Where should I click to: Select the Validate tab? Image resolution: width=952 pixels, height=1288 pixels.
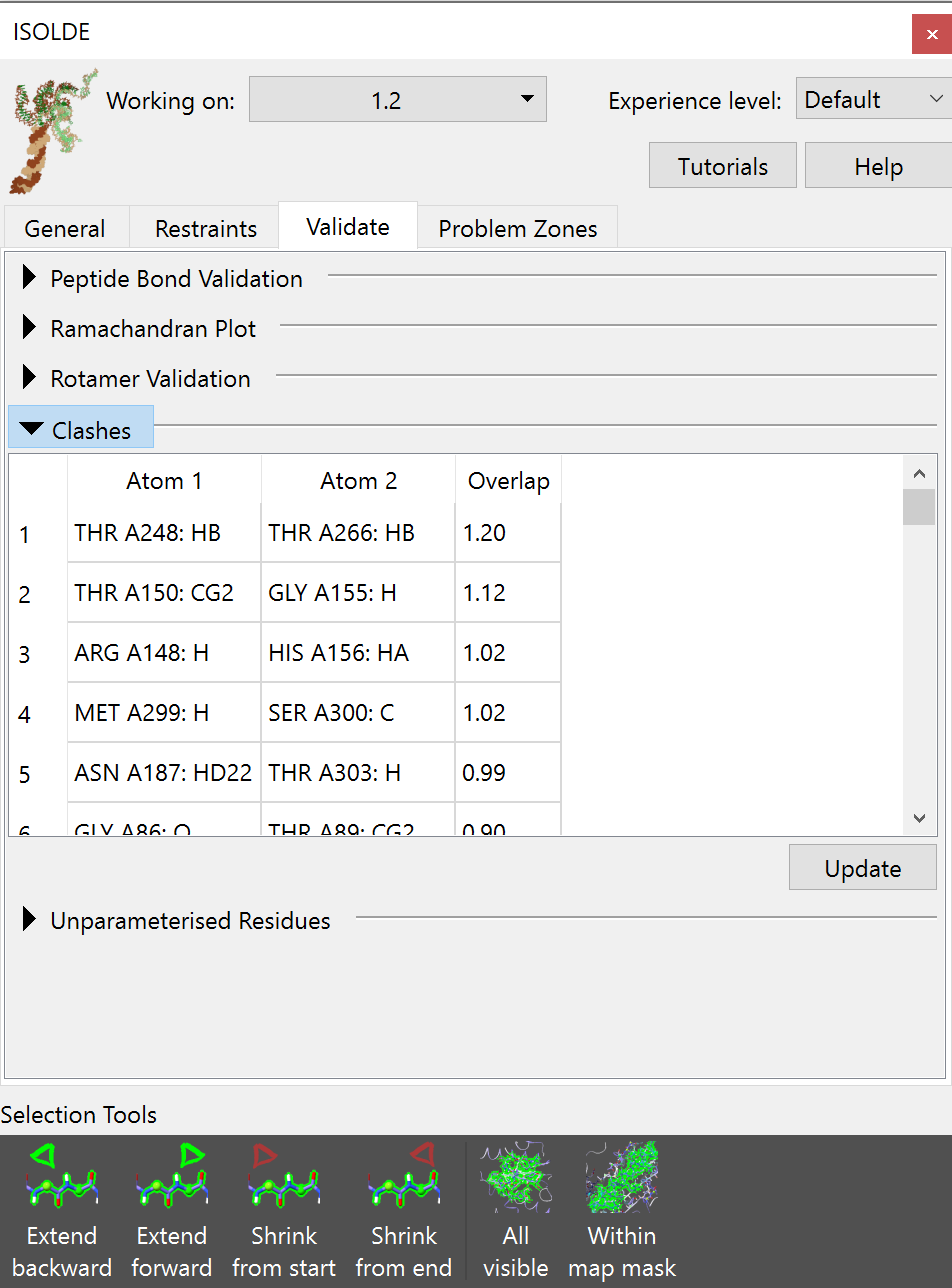[348, 226]
